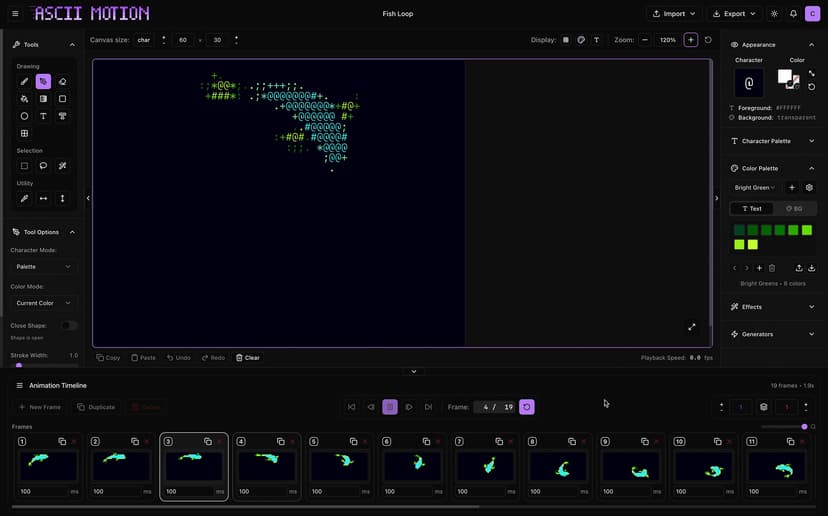Expand the Effects section
The image size is (828, 516).
(x=773, y=307)
